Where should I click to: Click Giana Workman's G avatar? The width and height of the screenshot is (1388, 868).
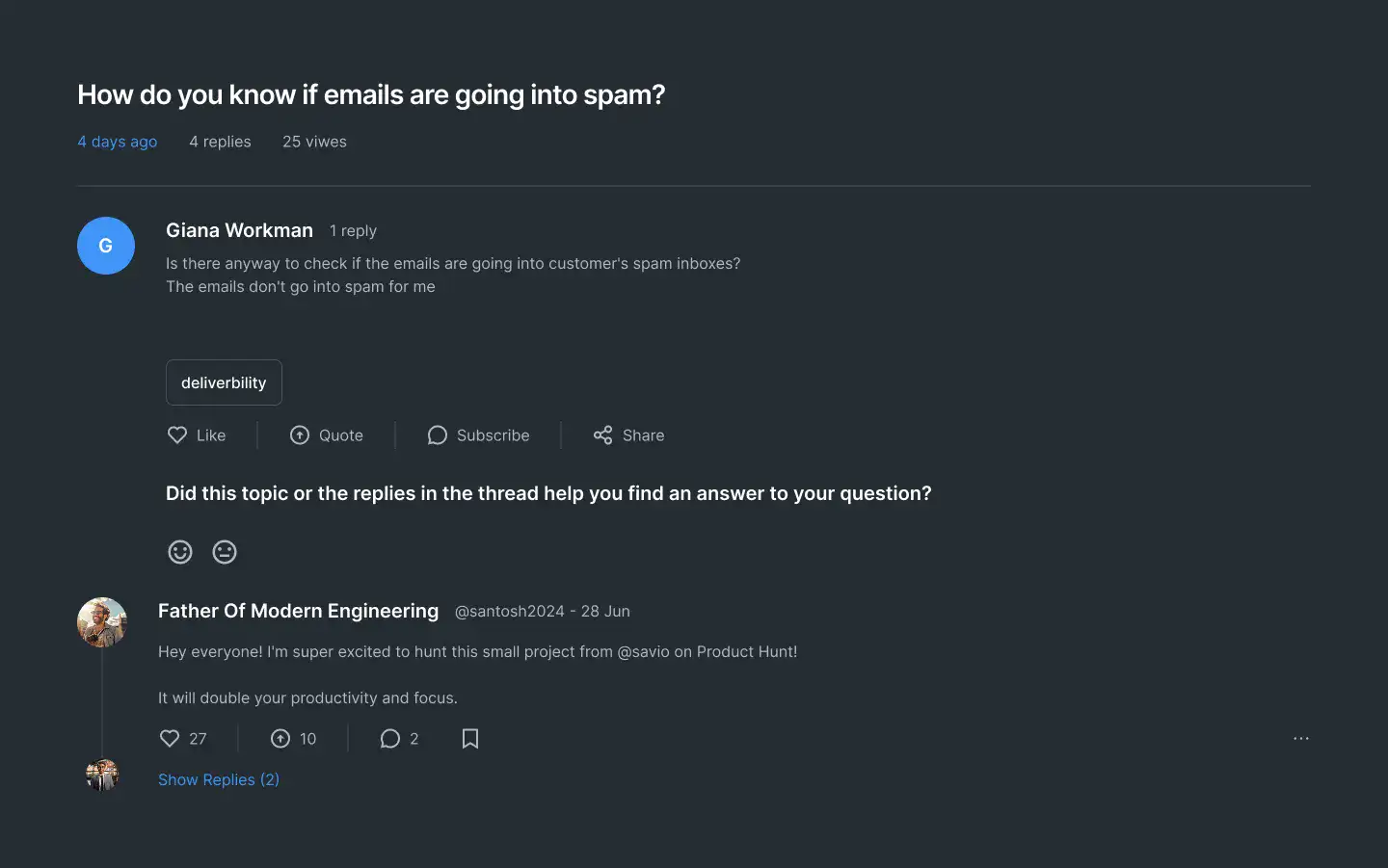(x=106, y=246)
